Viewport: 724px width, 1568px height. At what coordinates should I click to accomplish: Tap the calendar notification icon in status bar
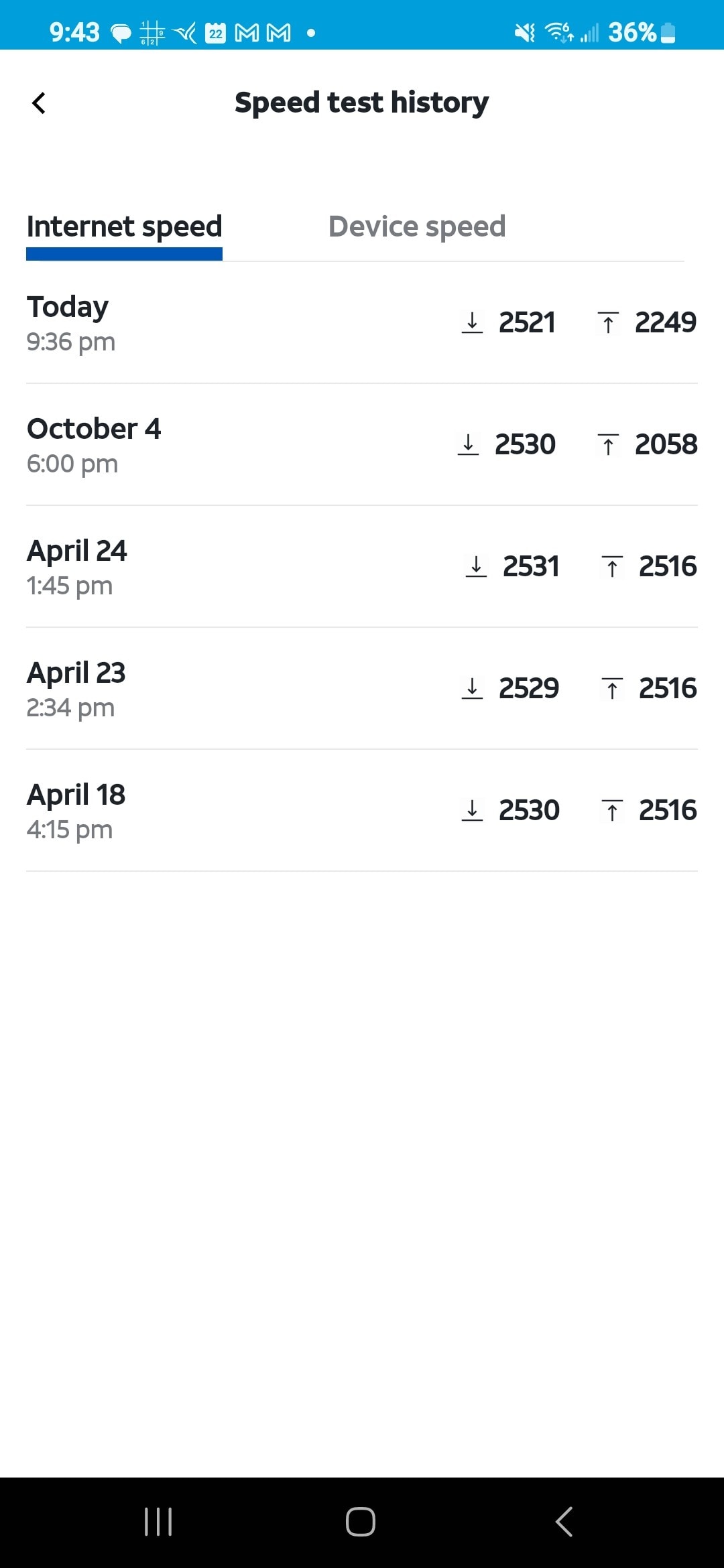click(x=215, y=32)
